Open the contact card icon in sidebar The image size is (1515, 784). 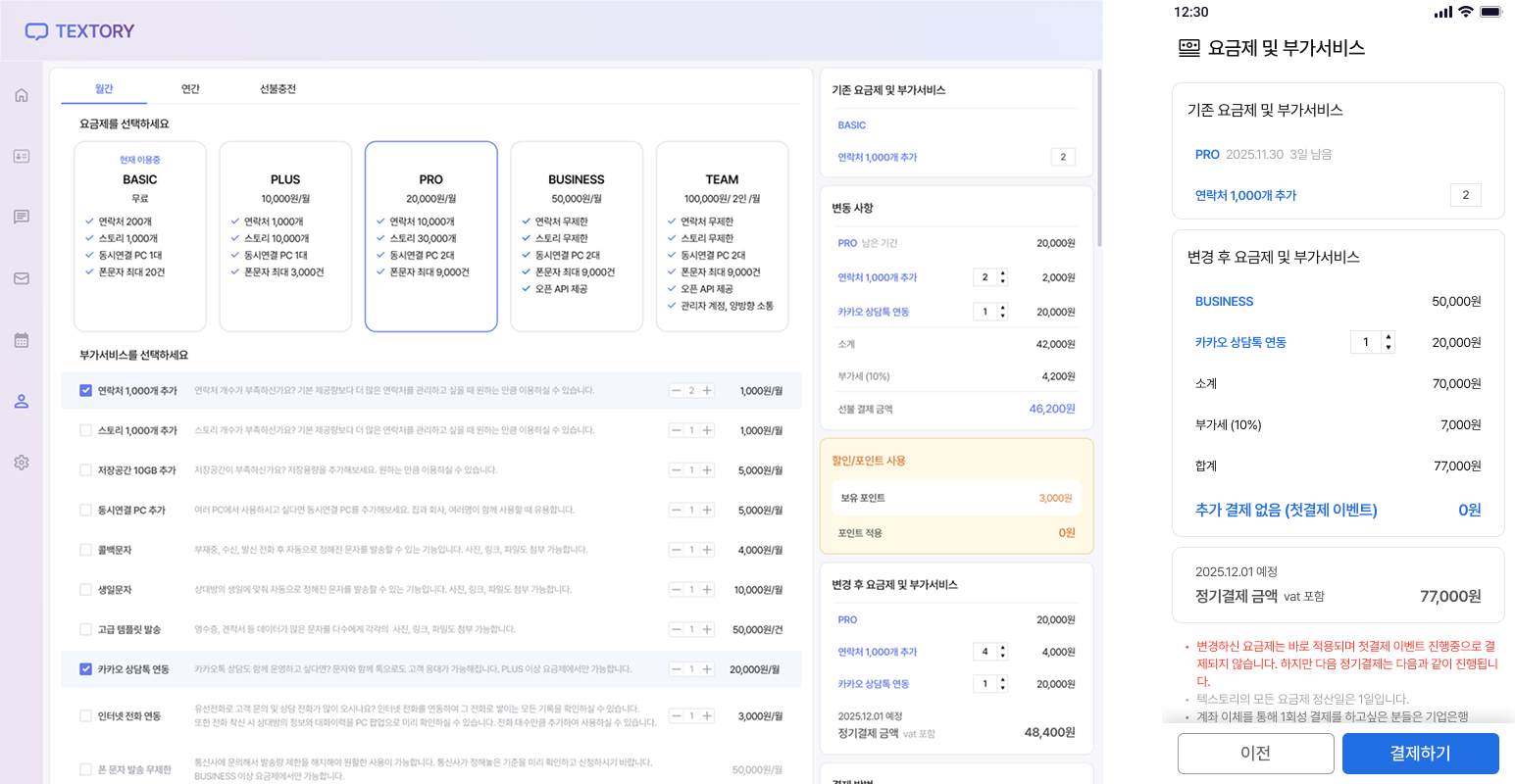coord(22,156)
